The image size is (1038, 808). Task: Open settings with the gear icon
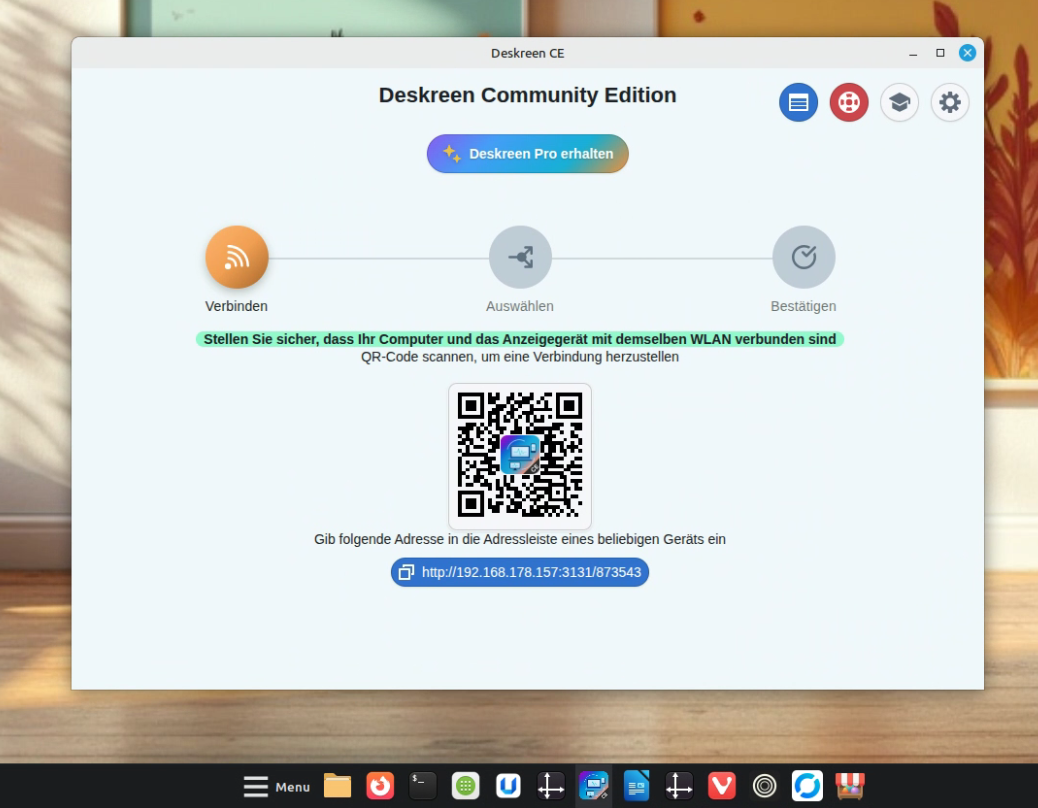(x=949, y=102)
